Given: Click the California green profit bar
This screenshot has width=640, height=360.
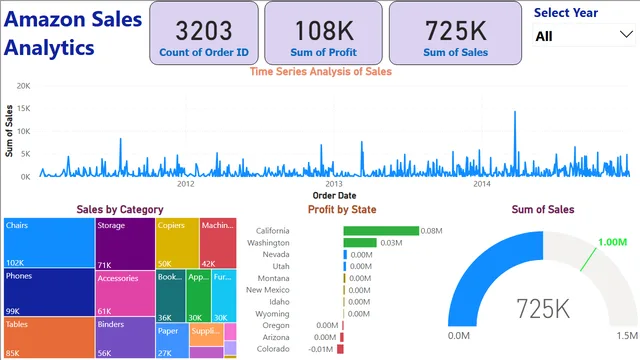Looking at the screenshot, I should click(x=381, y=231).
